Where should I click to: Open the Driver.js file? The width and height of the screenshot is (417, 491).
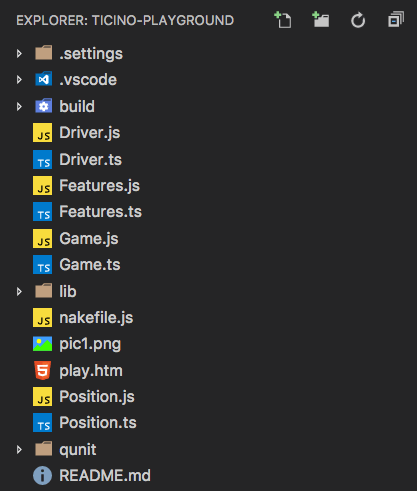90,133
